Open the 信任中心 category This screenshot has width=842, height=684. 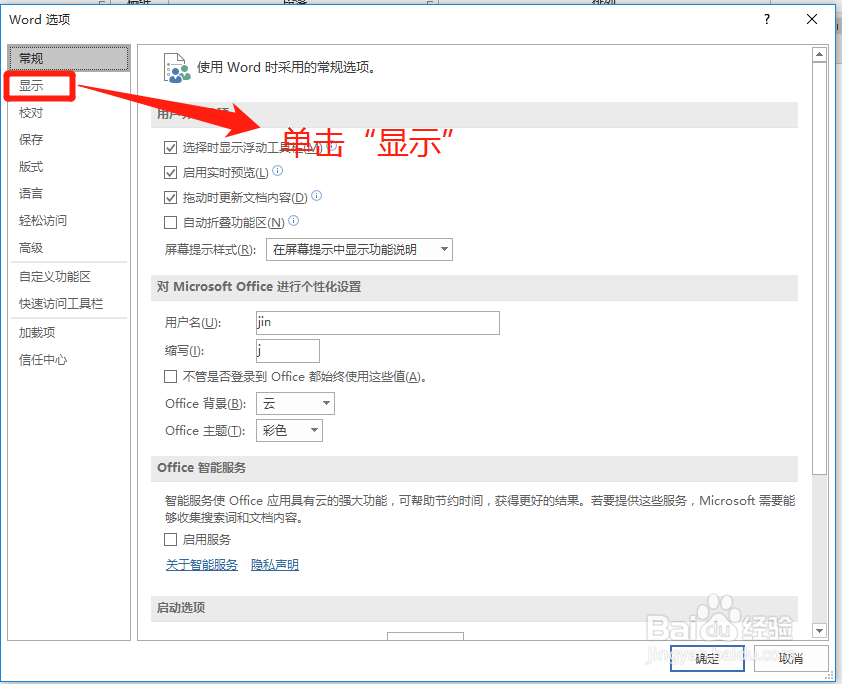point(69,360)
